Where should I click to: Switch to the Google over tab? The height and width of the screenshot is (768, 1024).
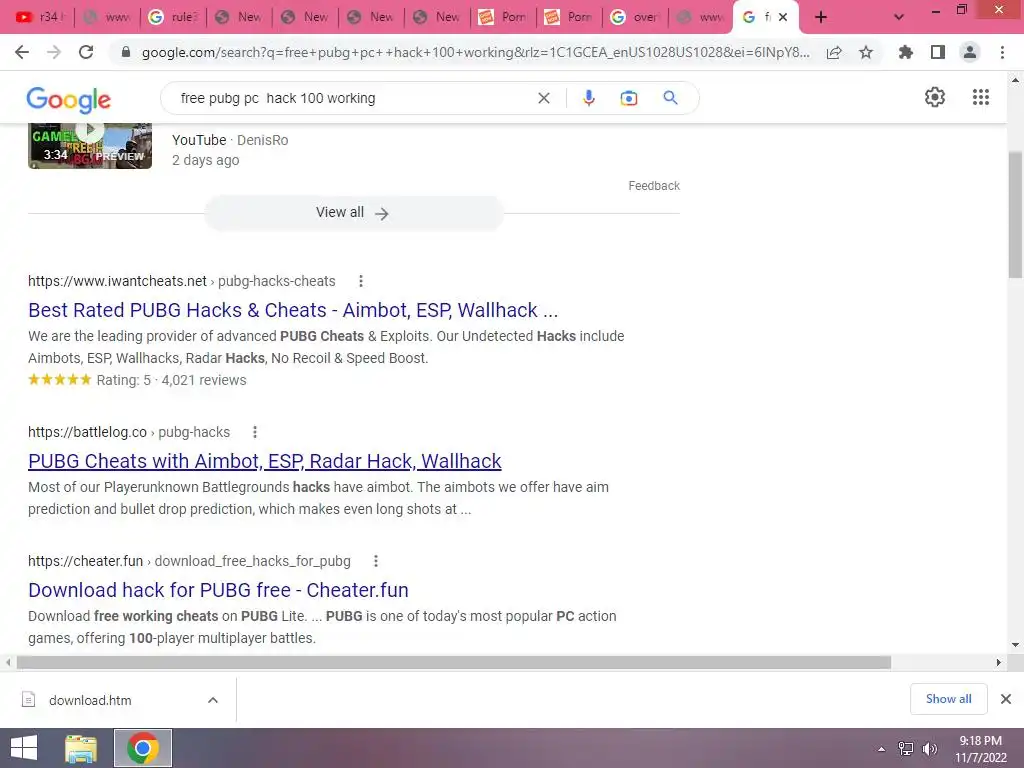point(635,17)
